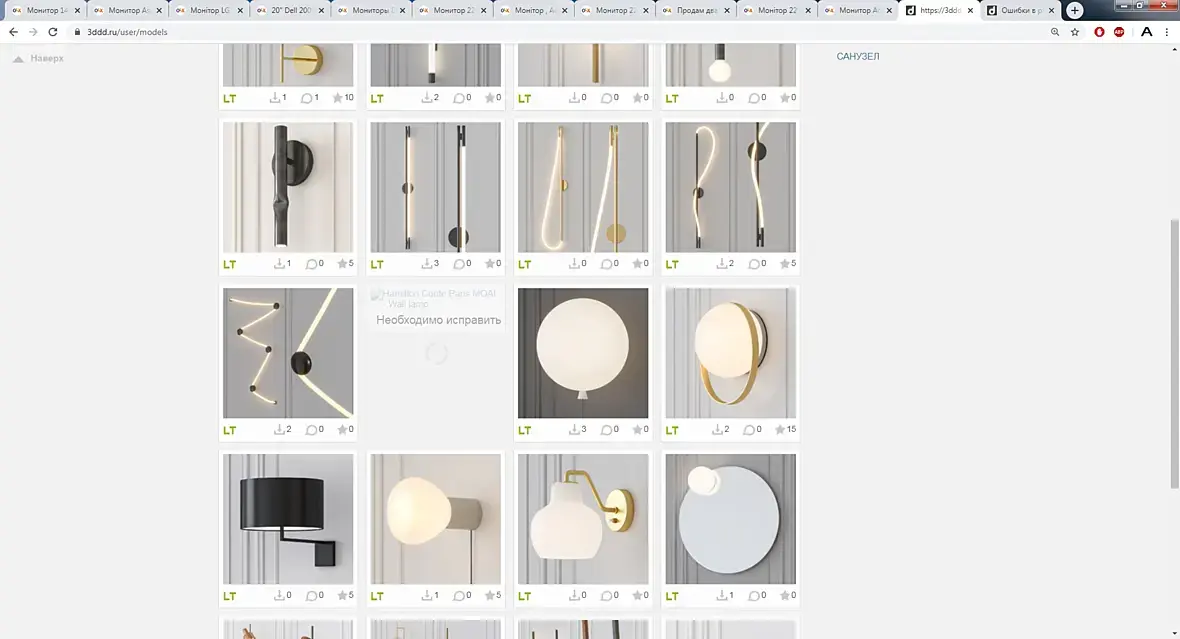Click star icon on the white bell brass sconce card
Image resolution: width=1180 pixels, height=639 pixels.
coord(637,595)
